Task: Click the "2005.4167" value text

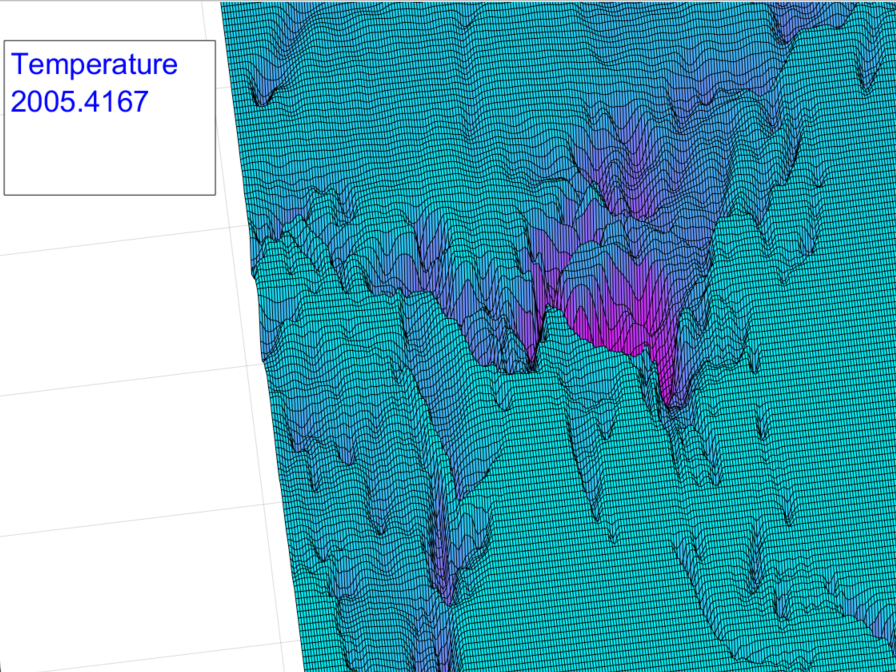Action: pyautogui.click(x=79, y=102)
